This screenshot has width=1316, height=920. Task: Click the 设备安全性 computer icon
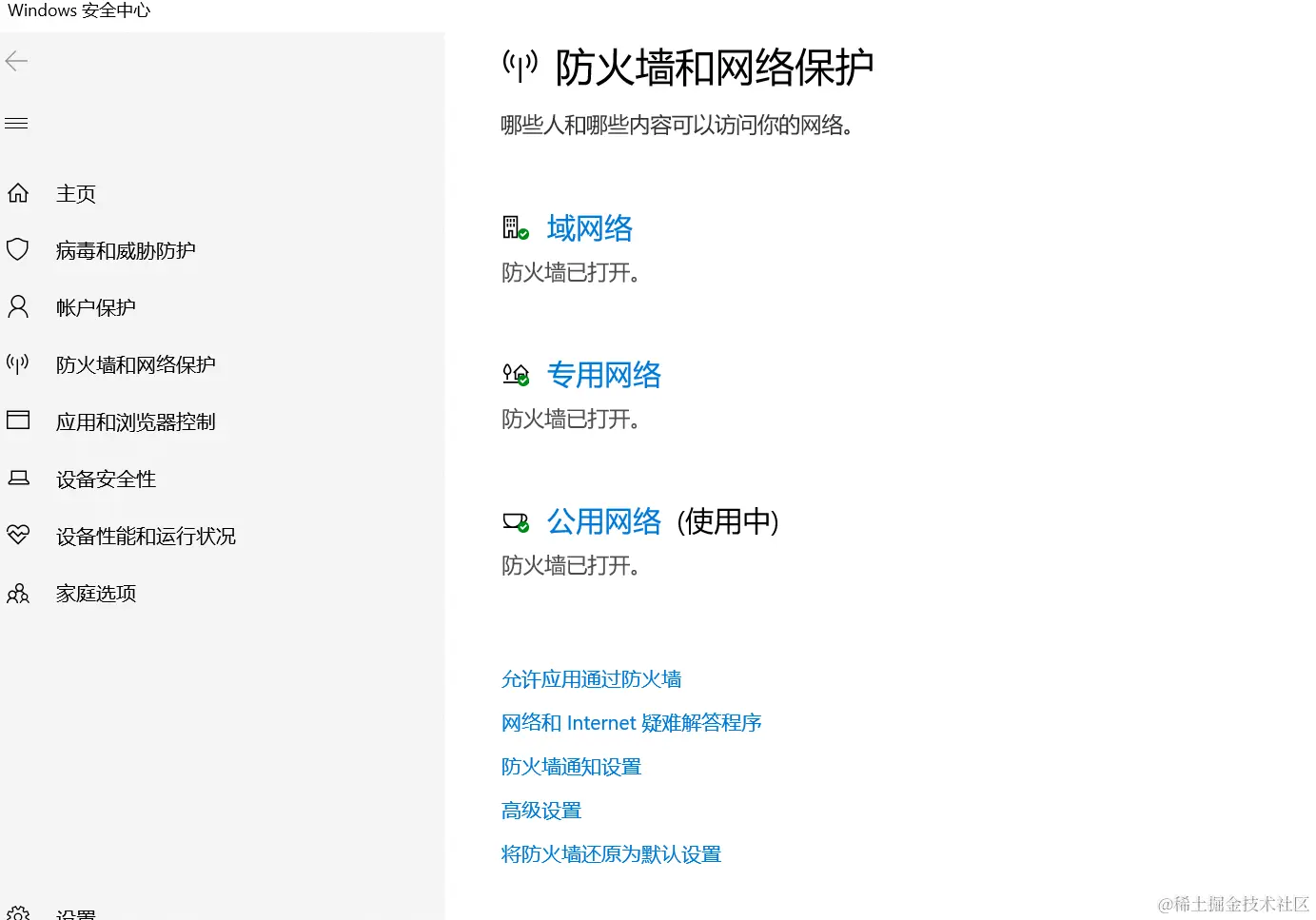pos(18,478)
